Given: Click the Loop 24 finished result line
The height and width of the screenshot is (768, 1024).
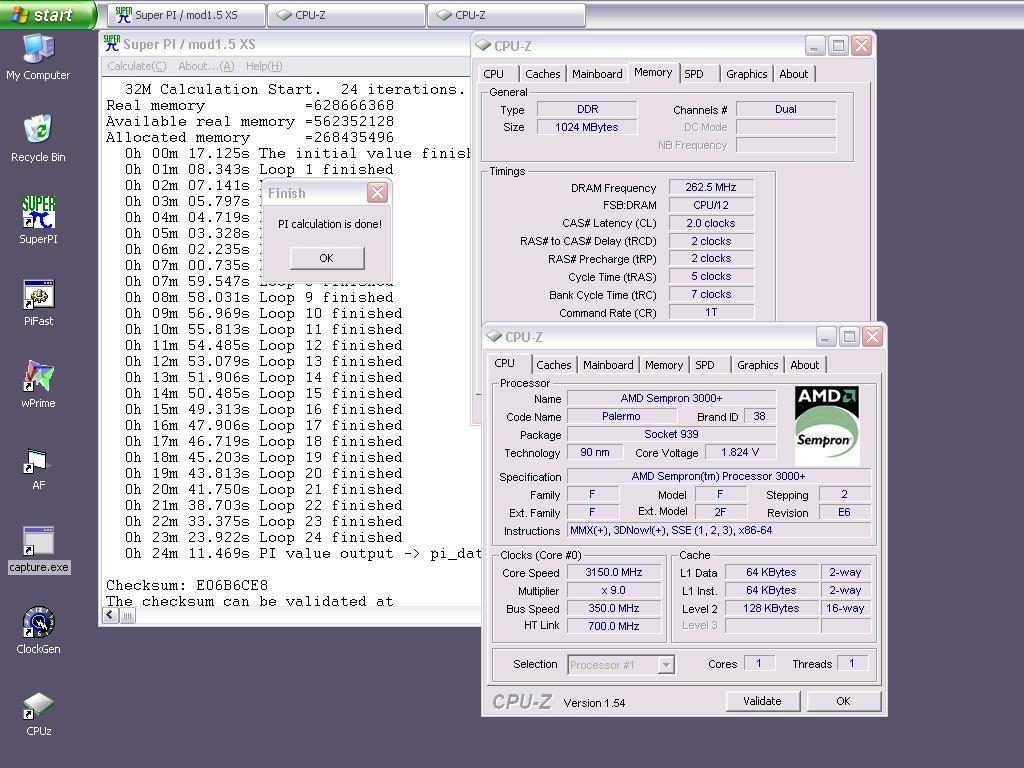Looking at the screenshot, I should point(264,537).
